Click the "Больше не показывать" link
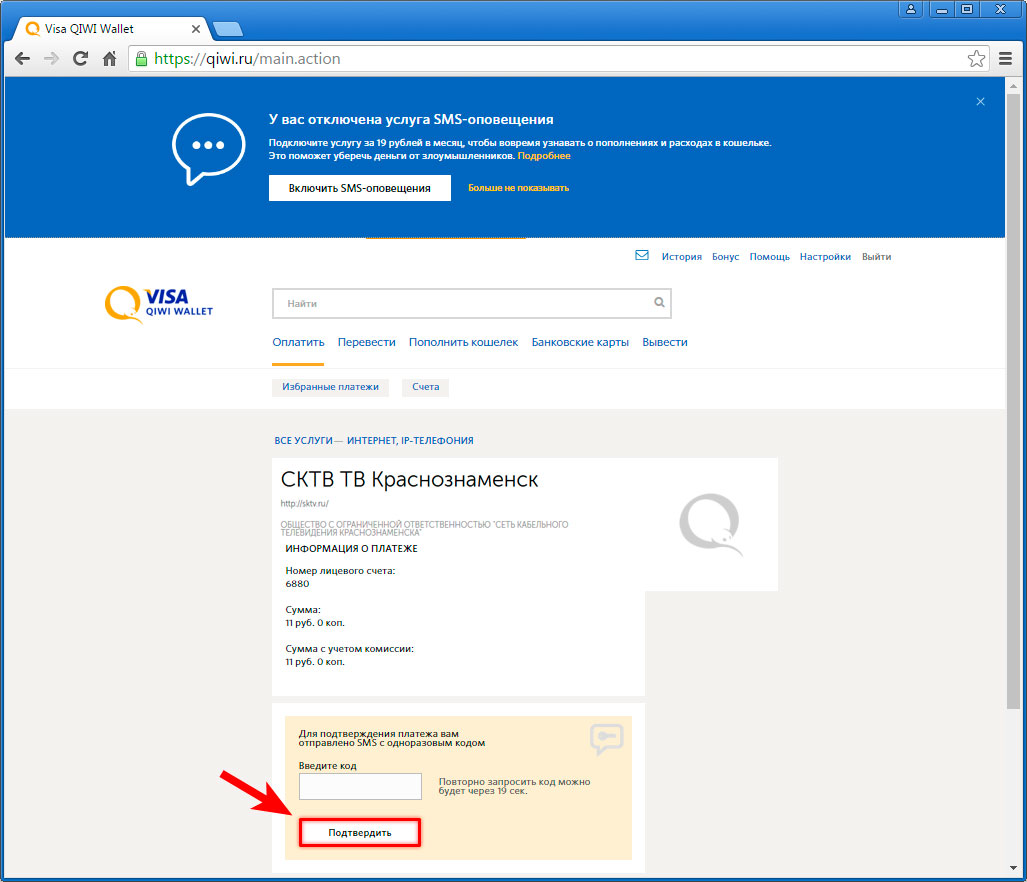 point(518,188)
